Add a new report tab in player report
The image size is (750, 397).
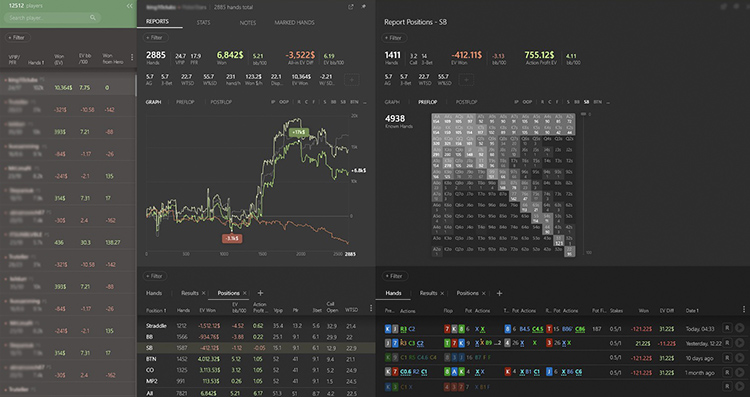pyautogui.click(x=260, y=293)
